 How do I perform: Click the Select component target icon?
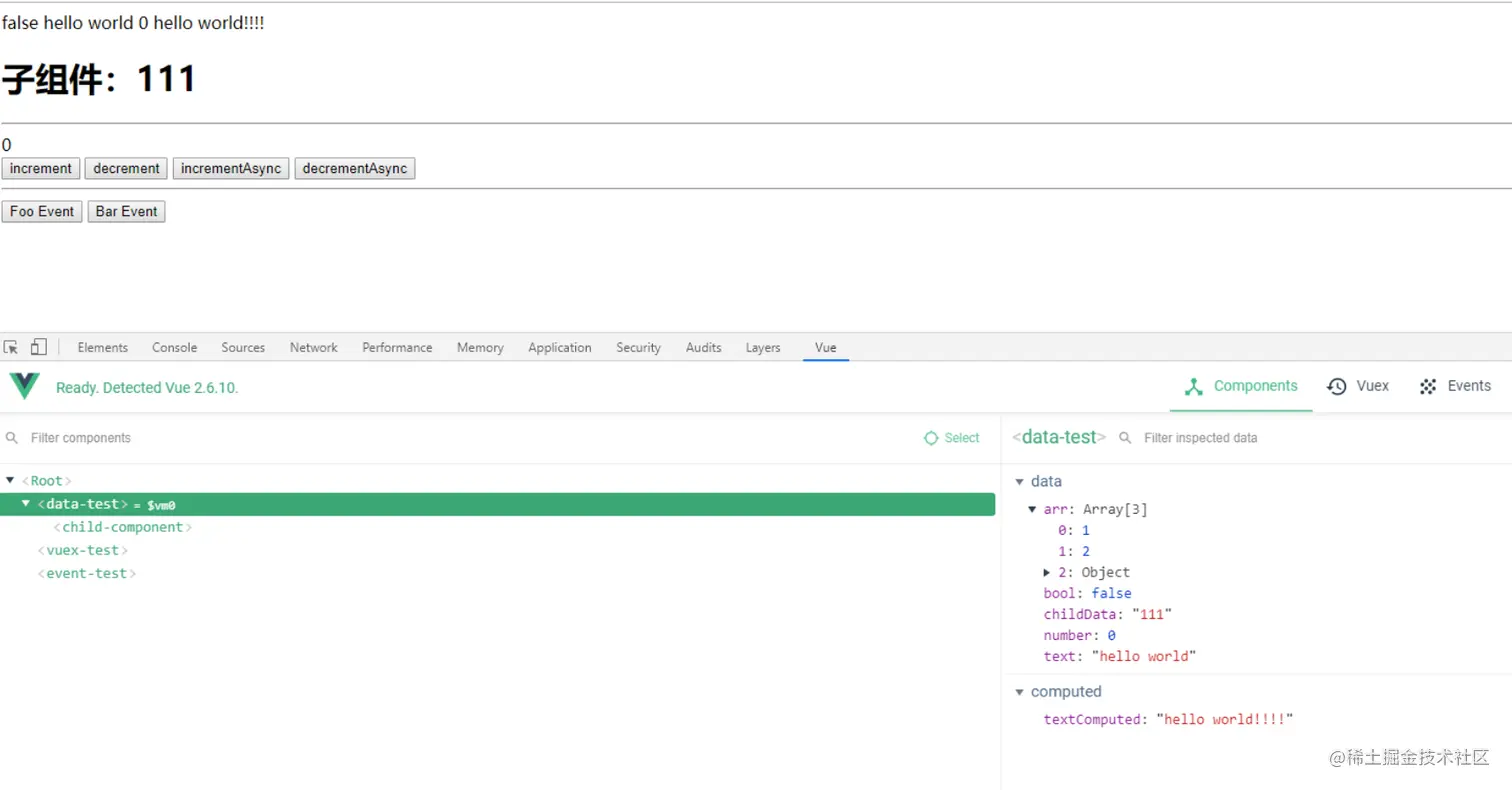[931, 438]
